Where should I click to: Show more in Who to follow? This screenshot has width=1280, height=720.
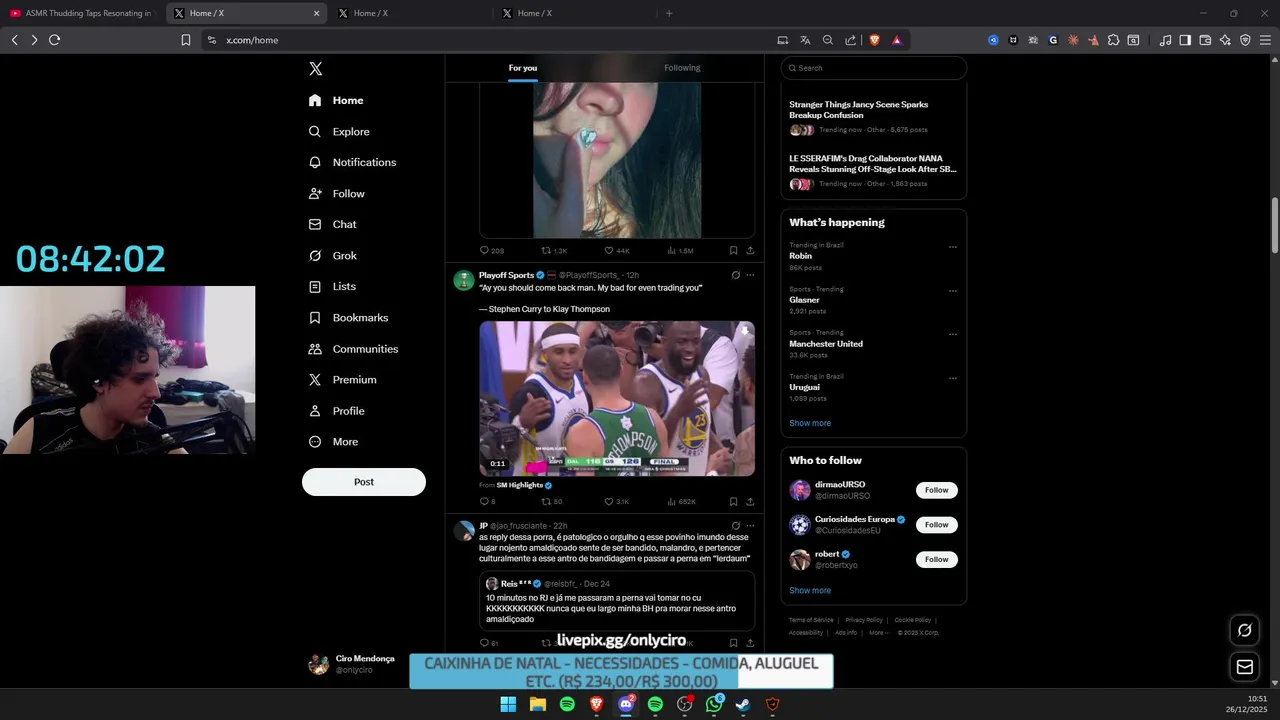point(810,591)
